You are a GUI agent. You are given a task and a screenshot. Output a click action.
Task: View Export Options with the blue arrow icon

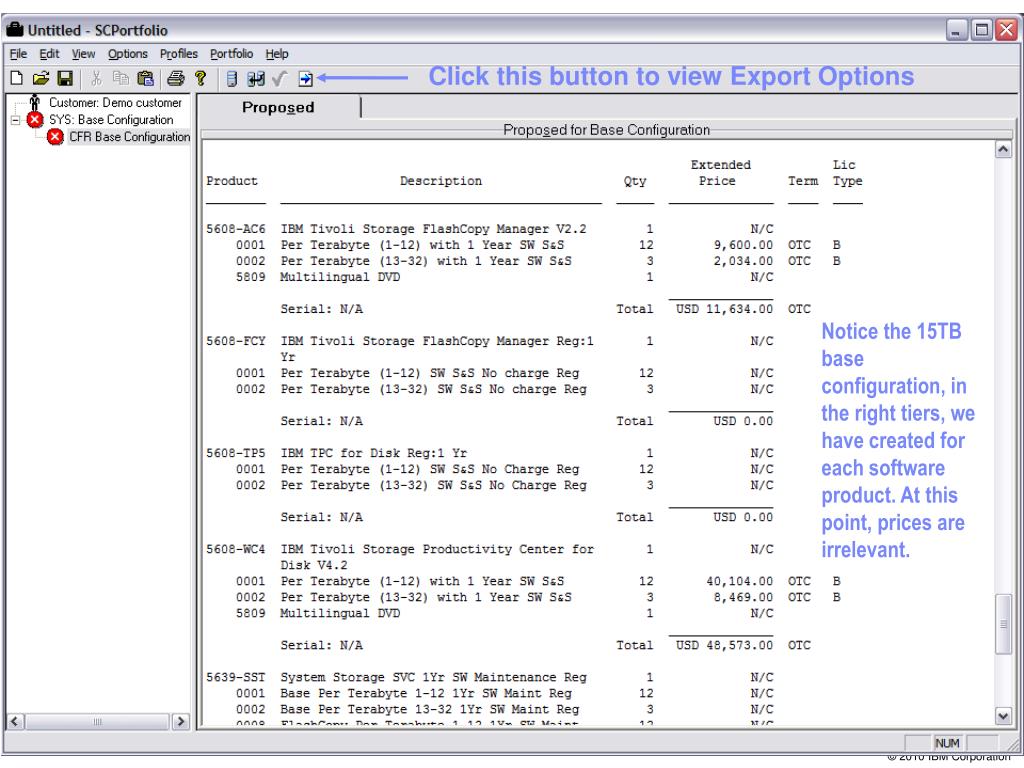tap(305, 79)
